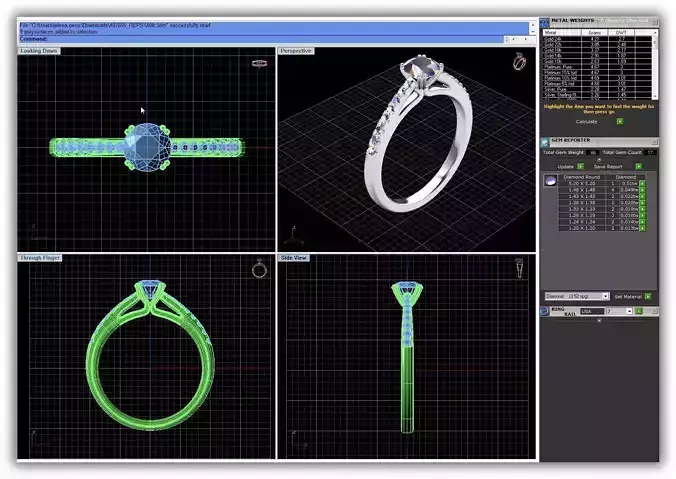Viewport: 676px width, 479px height.
Task: Click the green Update go button
Action: click(581, 166)
